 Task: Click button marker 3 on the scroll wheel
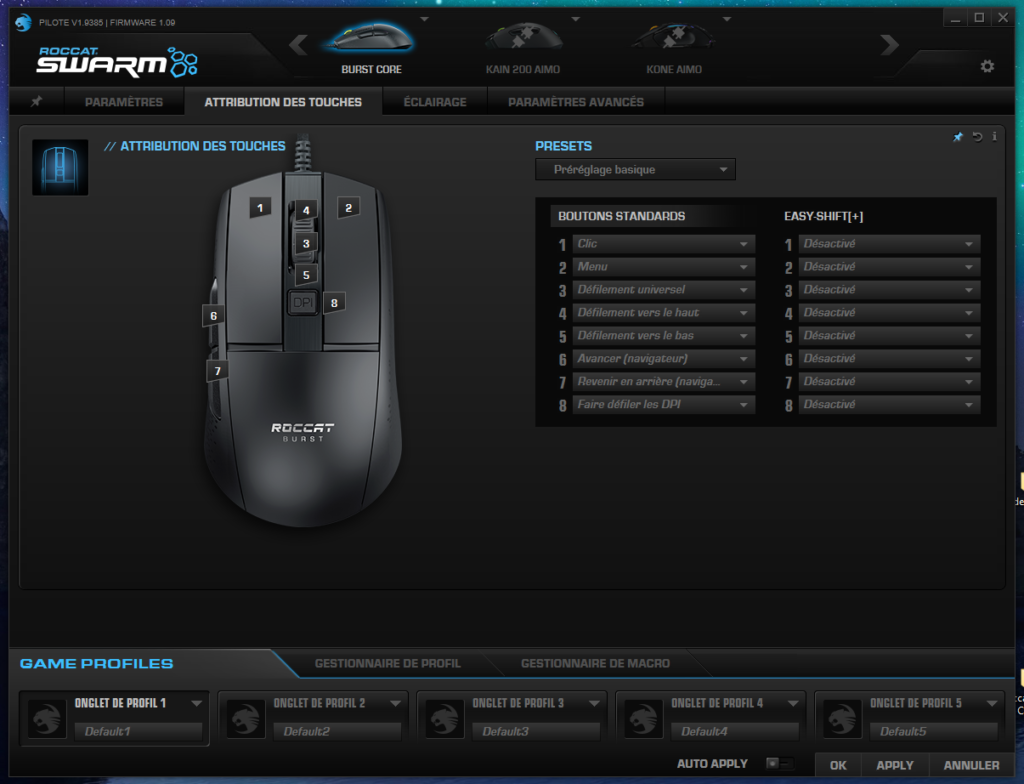point(306,244)
